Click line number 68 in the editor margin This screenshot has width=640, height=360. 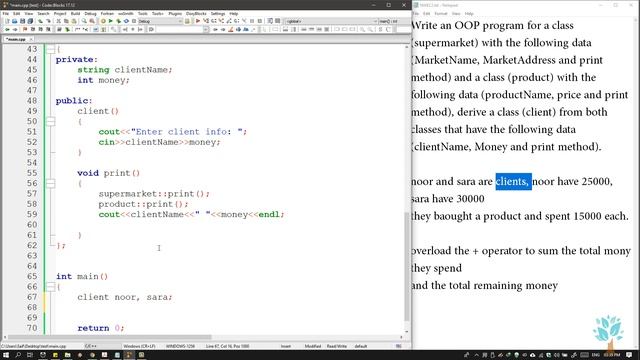pos(32,307)
